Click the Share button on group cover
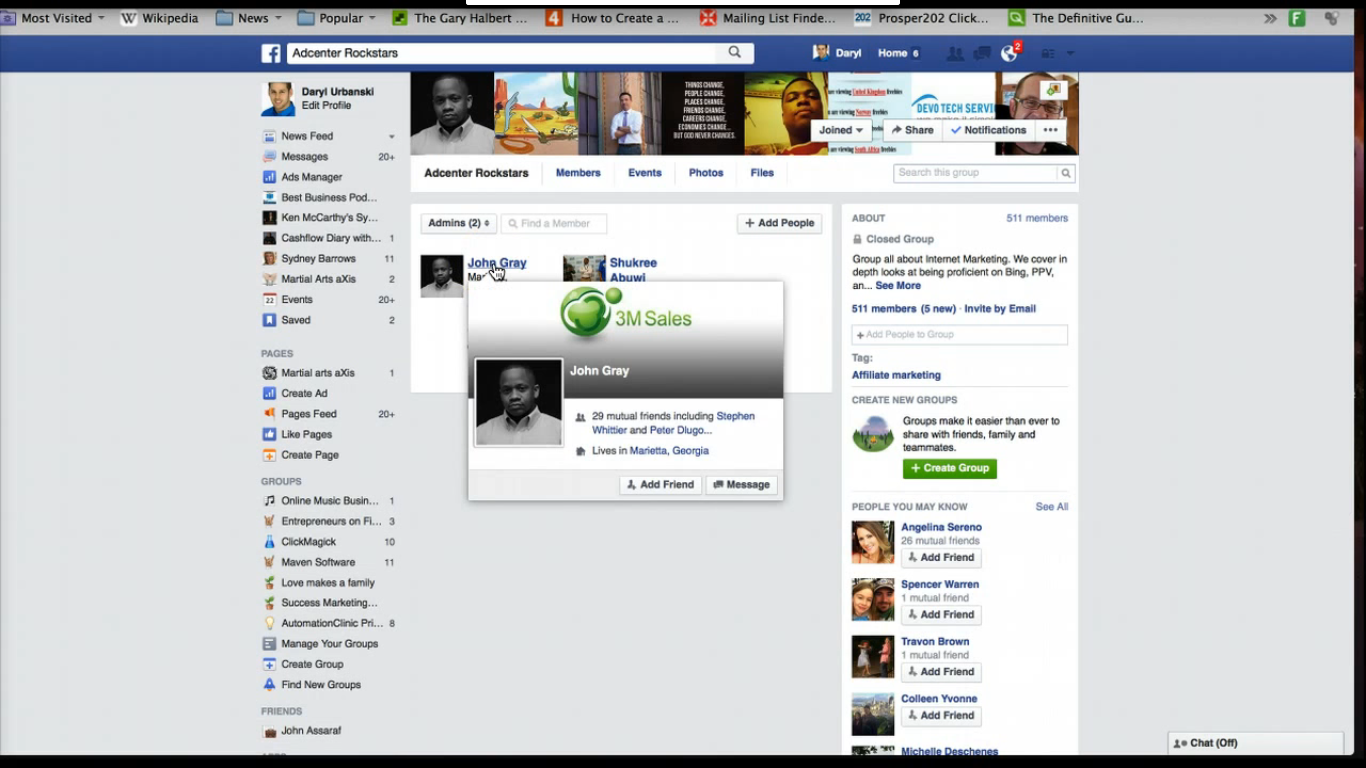The image size is (1366, 768). 912,130
